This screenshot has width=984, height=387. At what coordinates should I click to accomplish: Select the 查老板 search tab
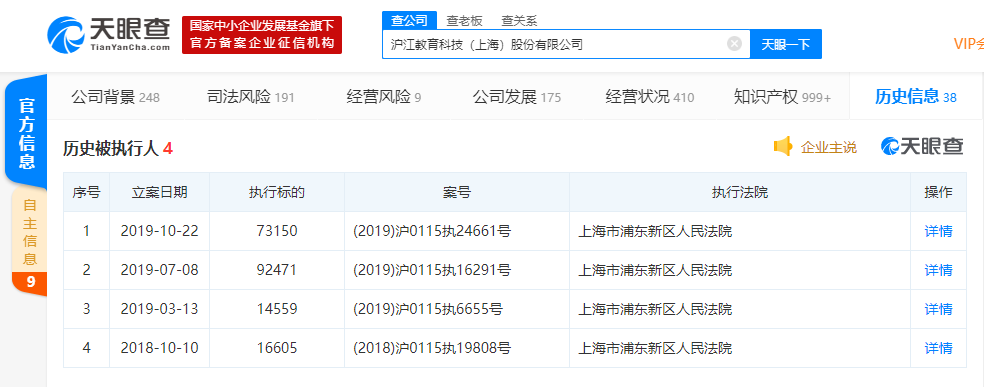tap(464, 21)
